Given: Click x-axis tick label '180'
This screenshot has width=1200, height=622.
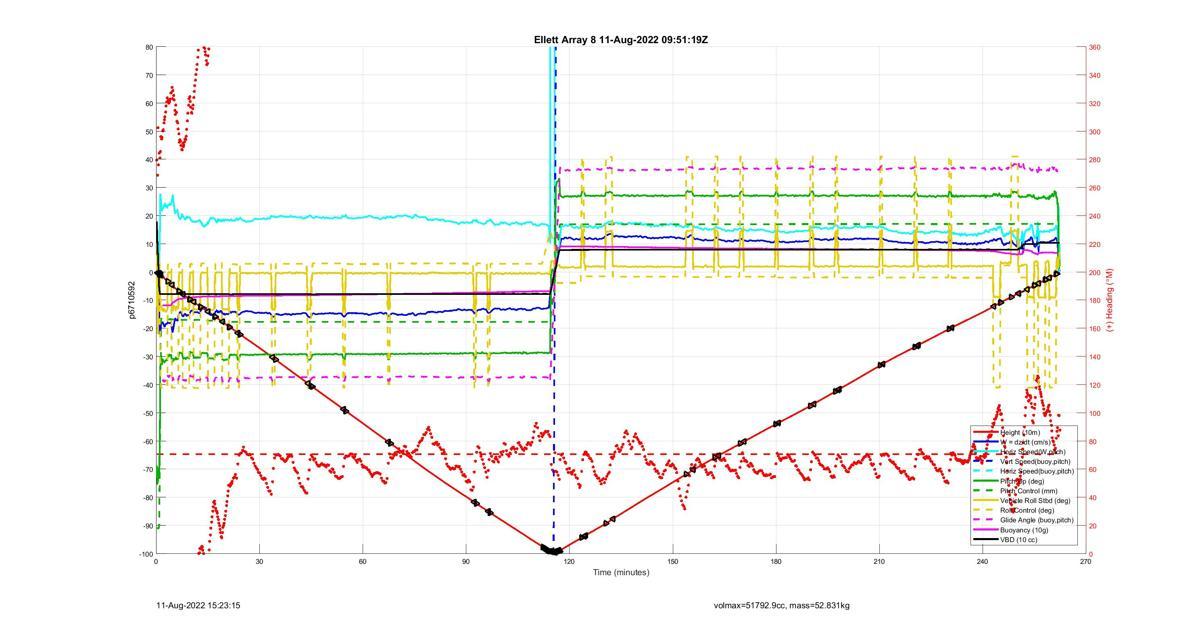Looking at the screenshot, I should 776,562.
